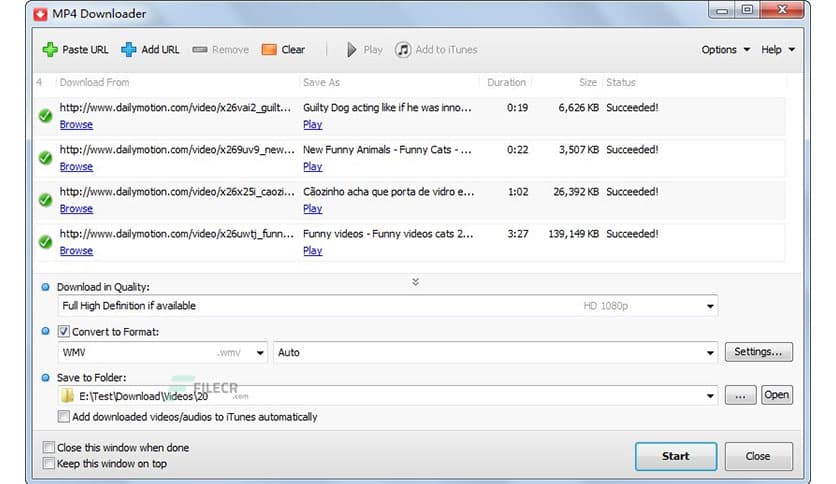The width and height of the screenshot is (836, 484).
Task: Click the 139,149 KB size cell
Action: [x=574, y=234]
